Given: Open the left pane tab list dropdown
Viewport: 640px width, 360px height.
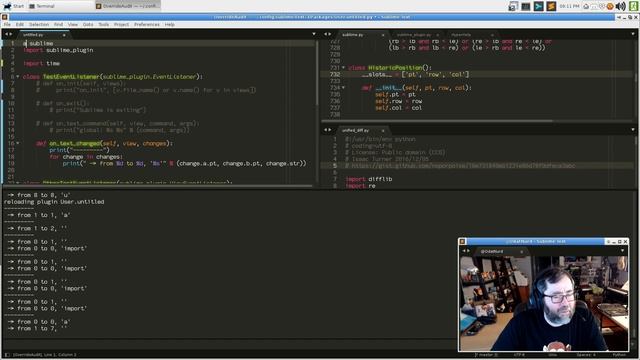Looking at the screenshot, I should [313, 34].
